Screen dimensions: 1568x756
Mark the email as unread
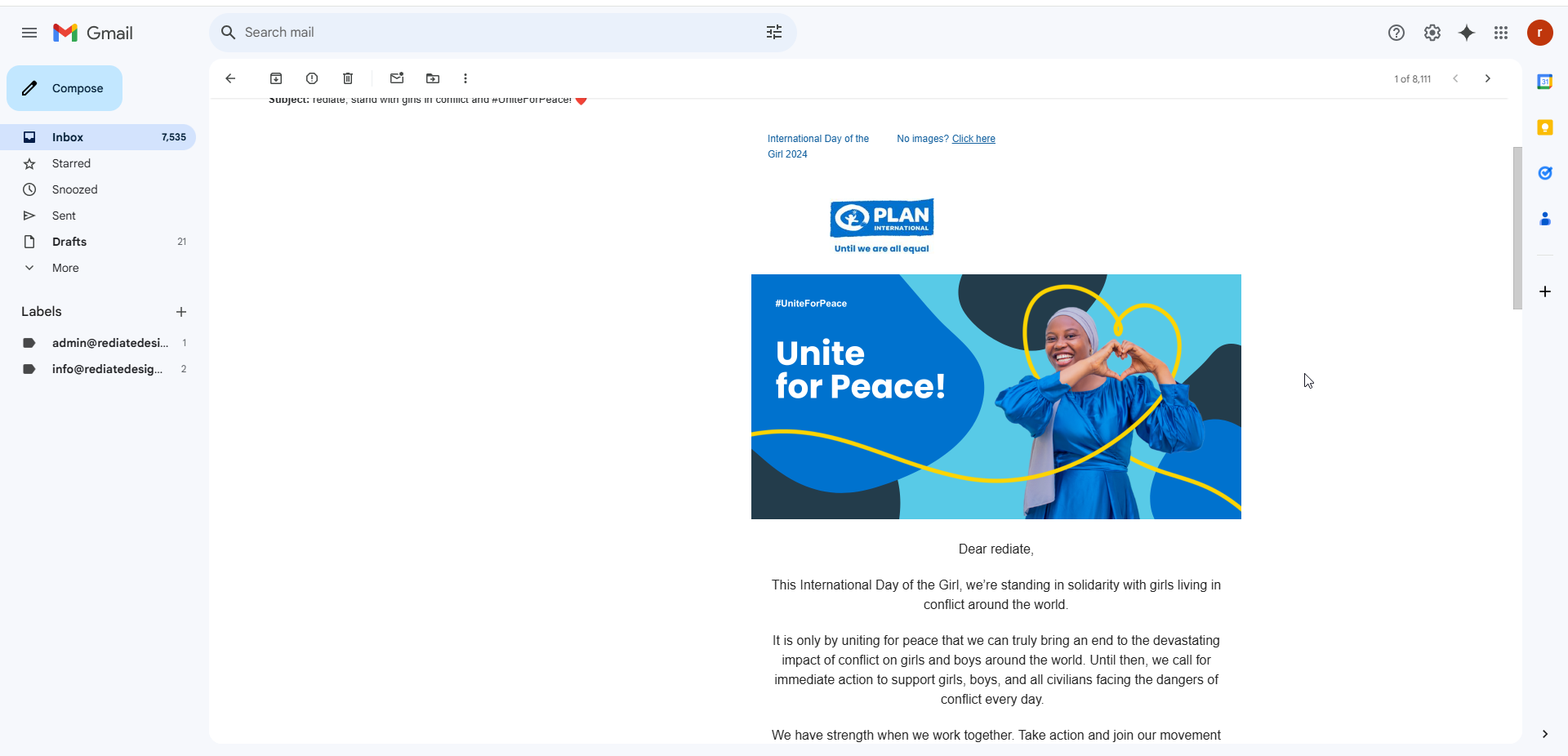tap(397, 78)
